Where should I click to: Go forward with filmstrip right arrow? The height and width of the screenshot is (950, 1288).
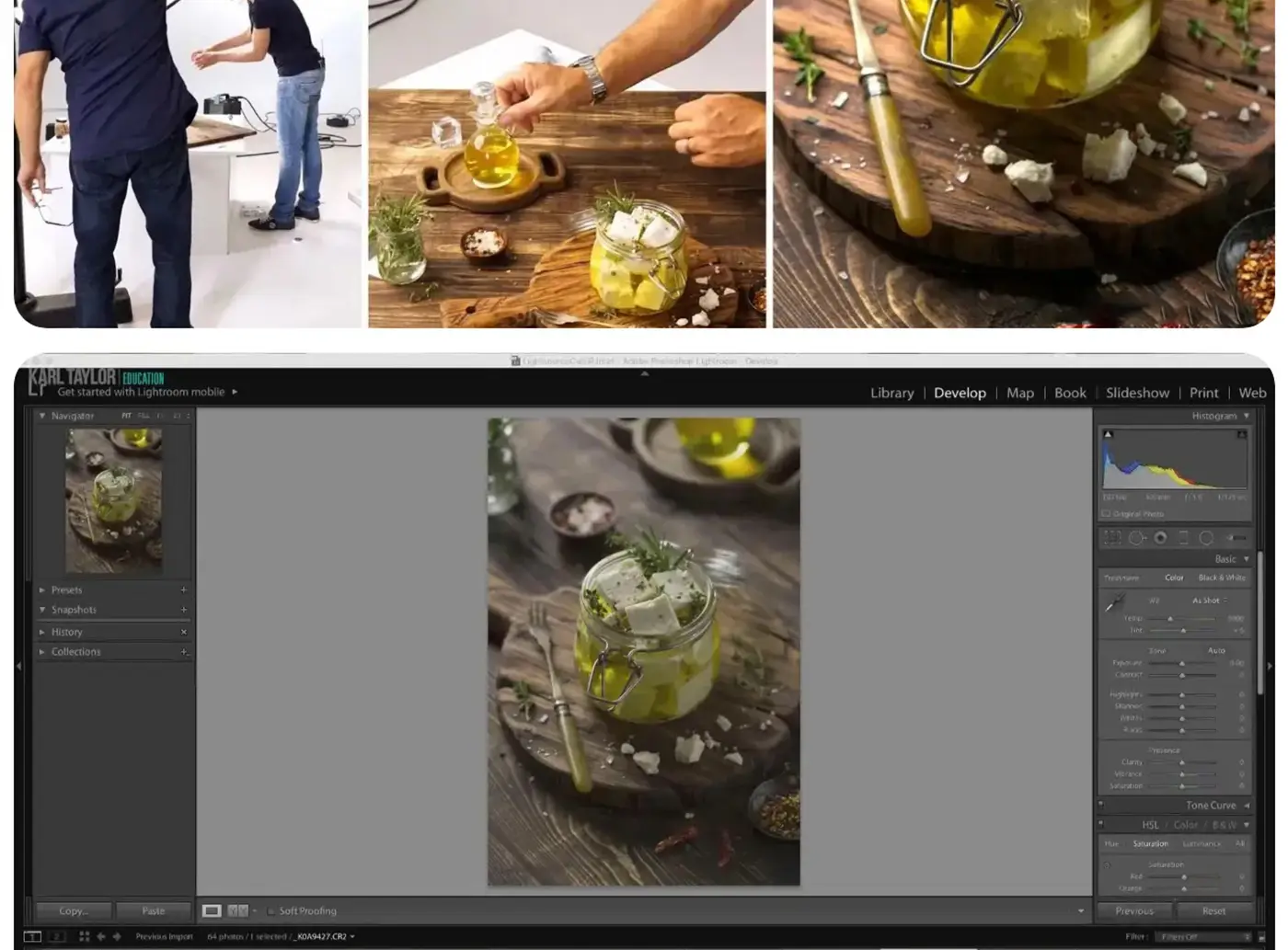point(117,936)
